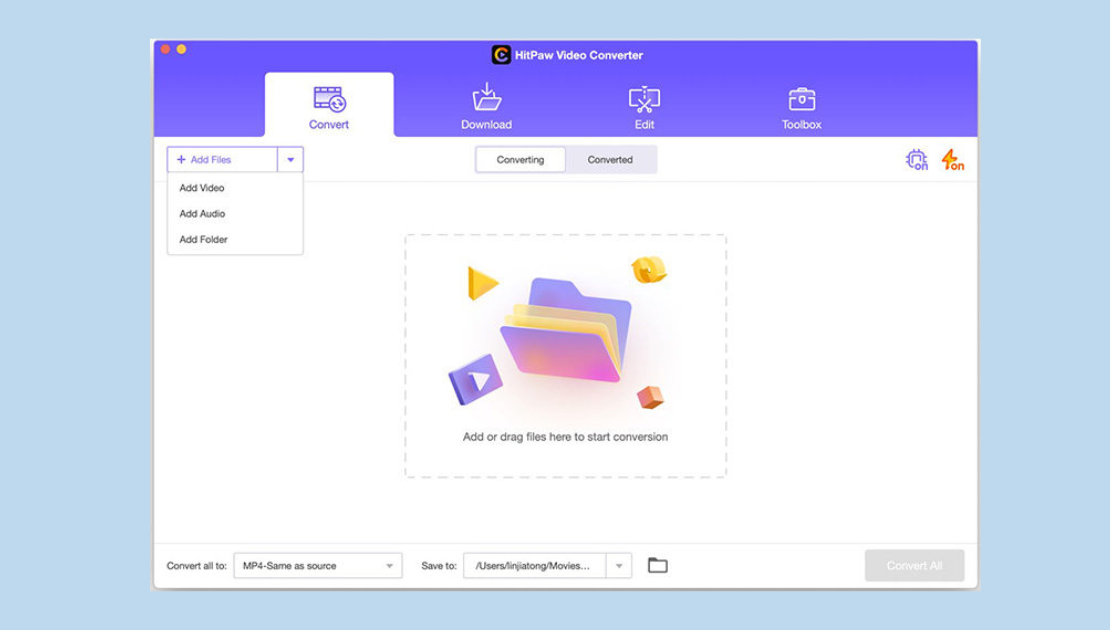
Task: Select the Converting tab
Action: pyautogui.click(x=520, y=160)
